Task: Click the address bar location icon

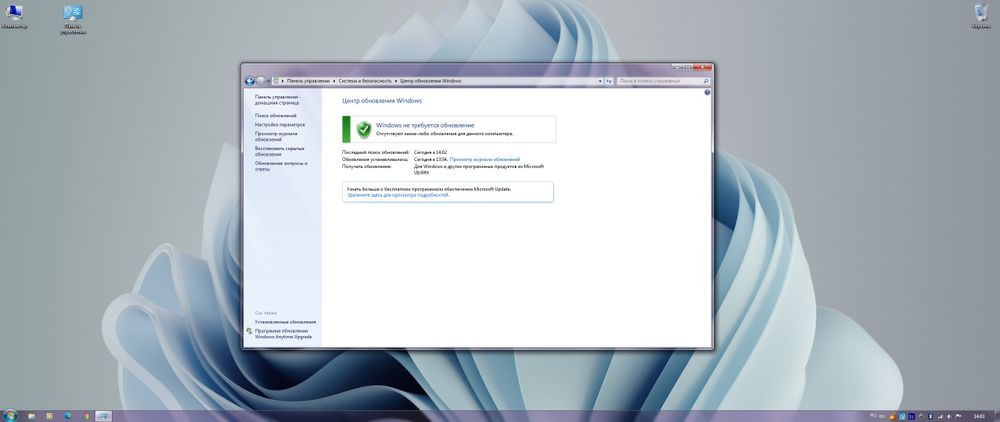Action: (x=276, y=81)
